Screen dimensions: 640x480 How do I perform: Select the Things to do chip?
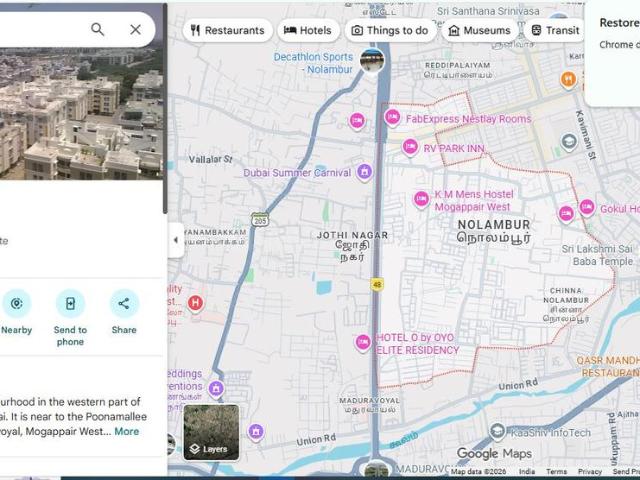[390, 31]
